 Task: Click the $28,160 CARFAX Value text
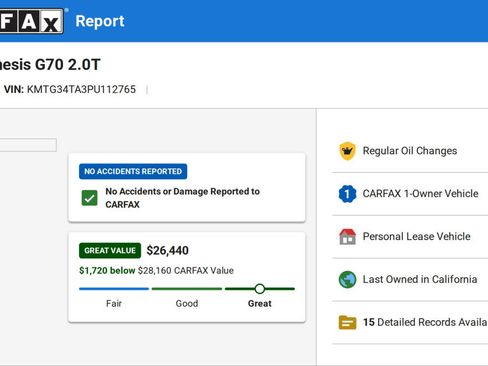pos(186,270)
